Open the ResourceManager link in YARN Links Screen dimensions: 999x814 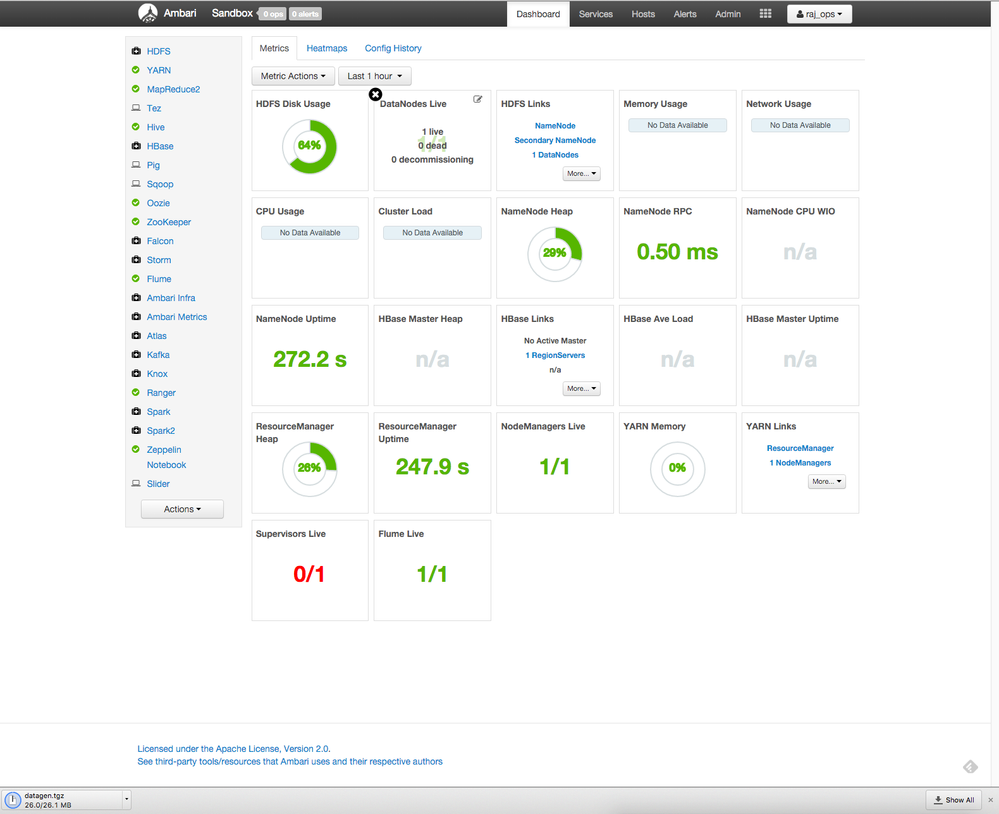pos(800,448)
